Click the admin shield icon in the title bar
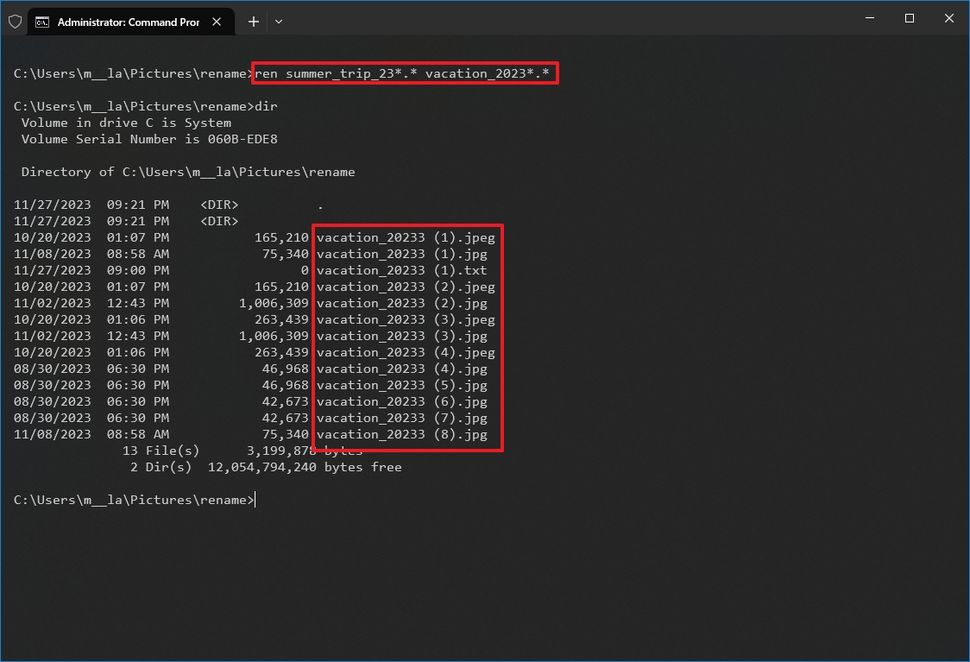Image resolution: width=970 pixels, height=662 pixels. [15, 20]
